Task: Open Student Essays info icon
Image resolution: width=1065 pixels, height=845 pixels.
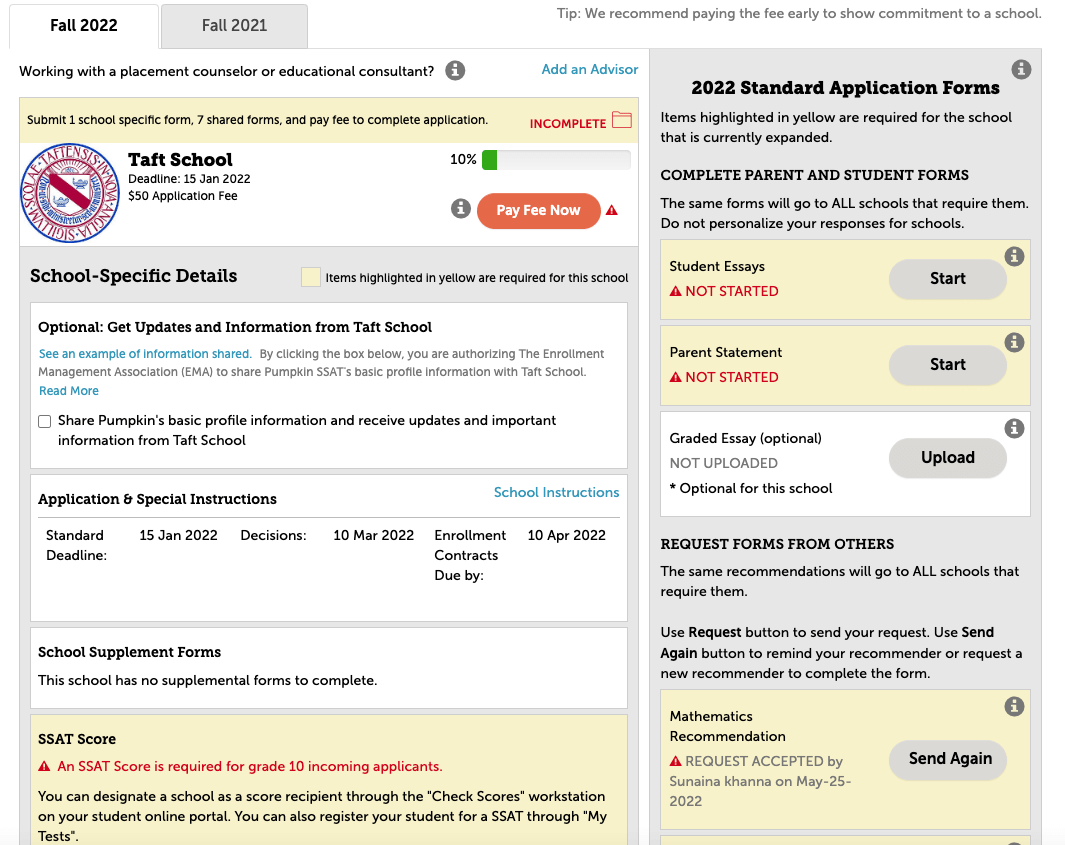Action: (1014, 256)
